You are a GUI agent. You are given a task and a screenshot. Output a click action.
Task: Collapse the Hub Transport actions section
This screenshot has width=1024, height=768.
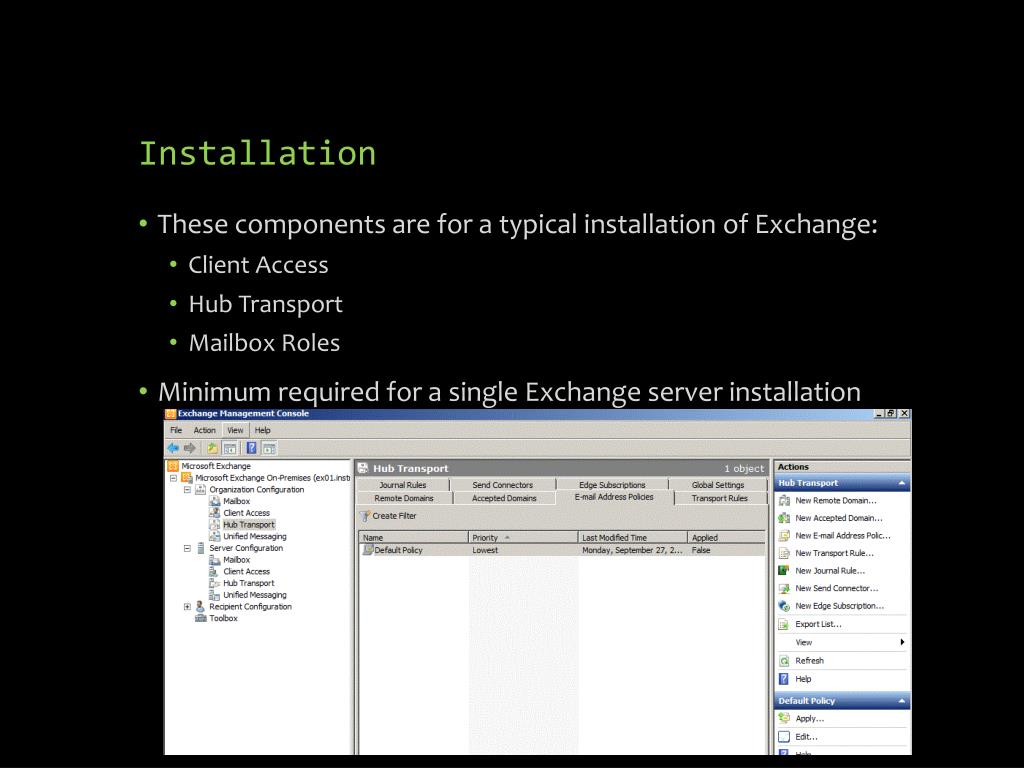(x=902, y=483)
